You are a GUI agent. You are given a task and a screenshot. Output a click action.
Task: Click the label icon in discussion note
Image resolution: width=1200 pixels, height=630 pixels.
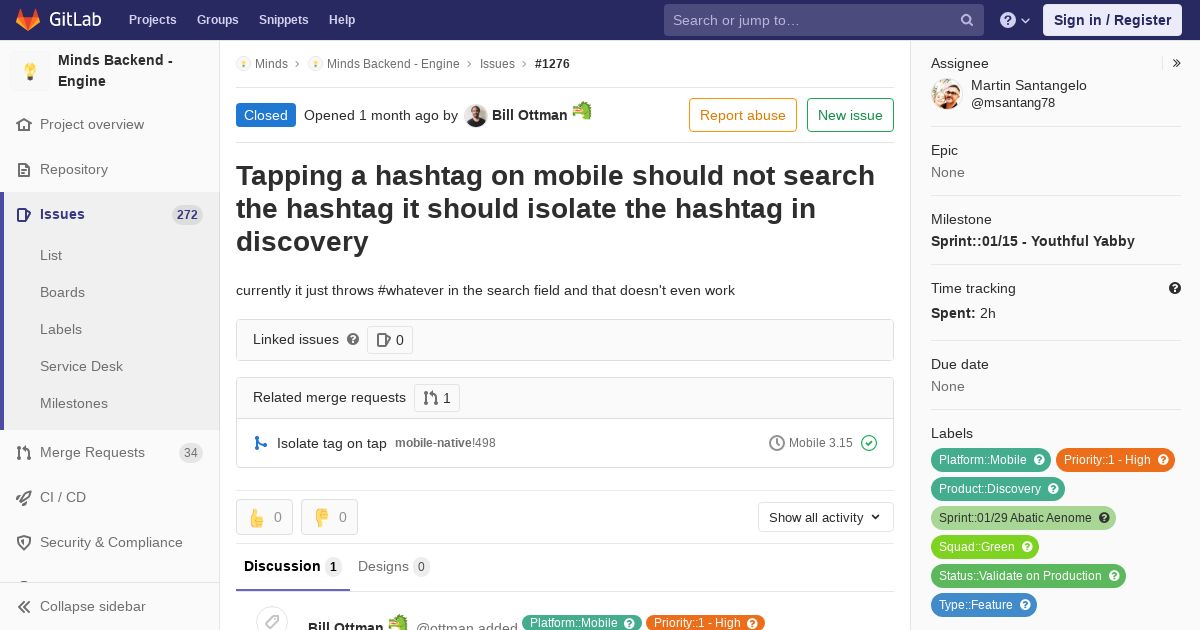[272, 622]
